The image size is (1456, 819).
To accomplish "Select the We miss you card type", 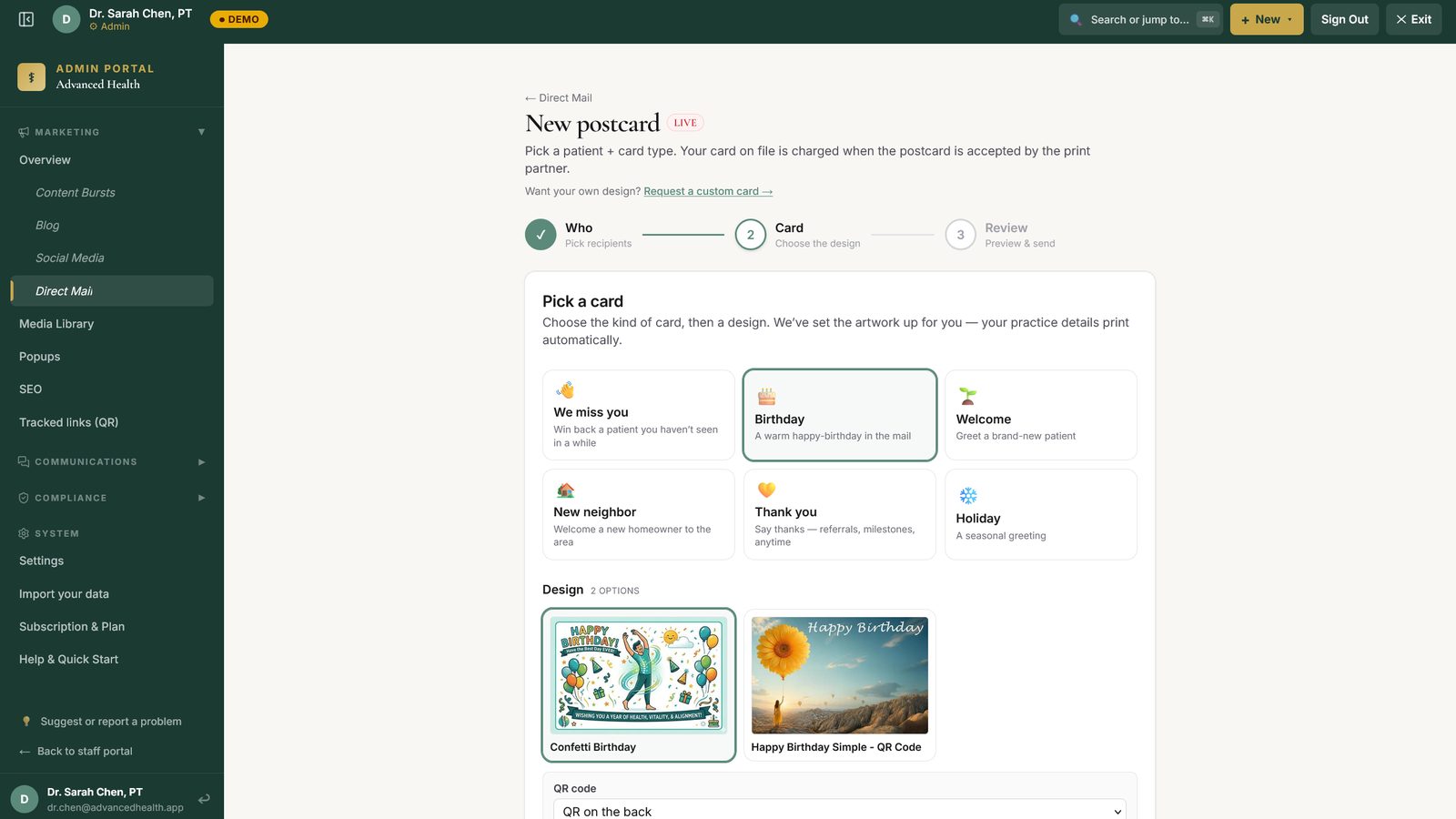I will point(638,415).
